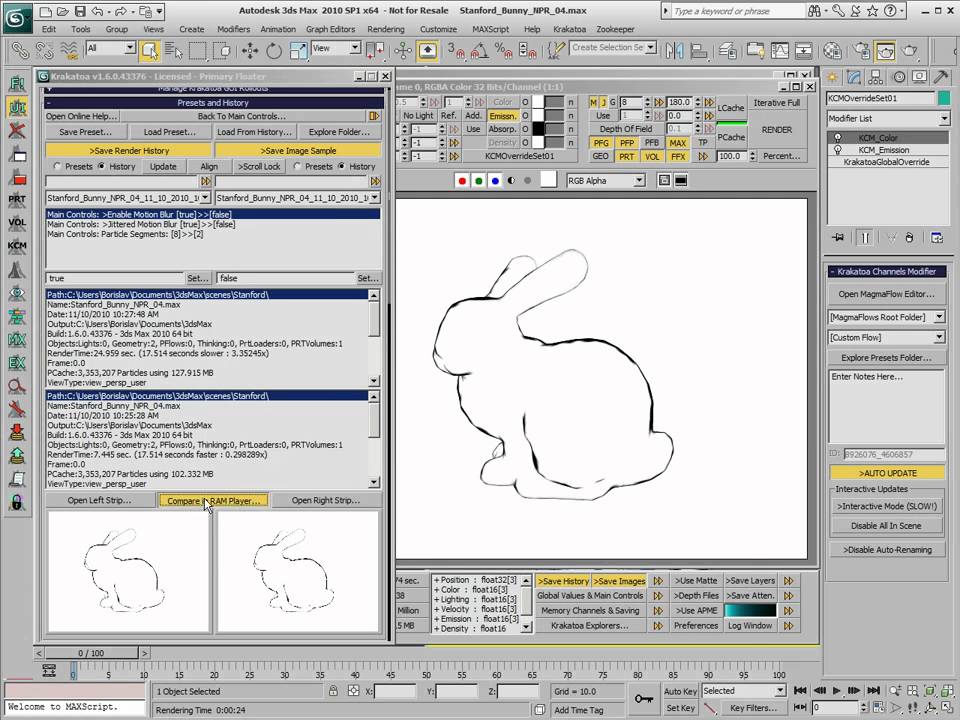Viewport: 960px width, 720px height.
Task: Open the MAXScript menu
Action: [x=490, y=29]
